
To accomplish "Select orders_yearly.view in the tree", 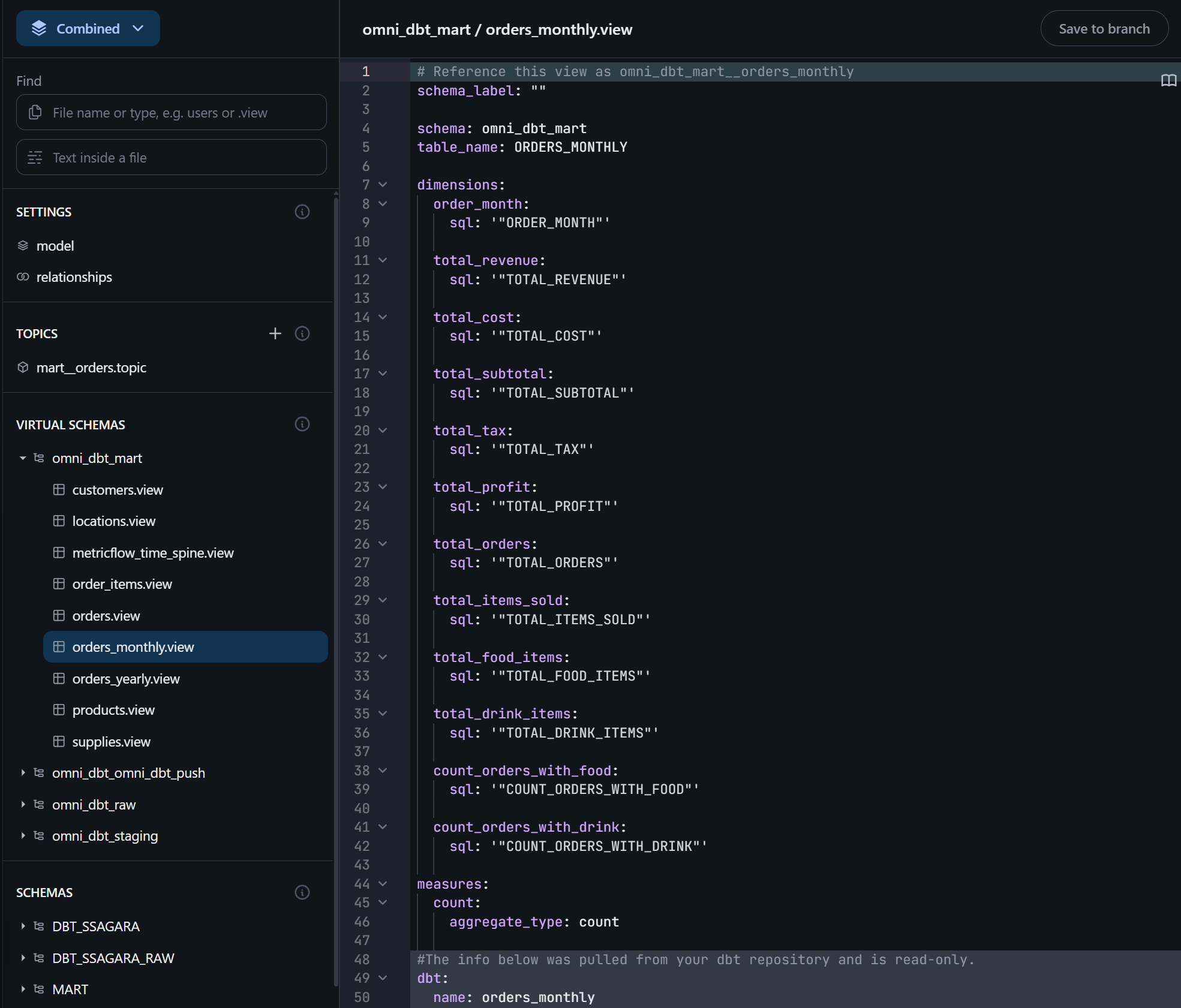I will tap(126, 679).
